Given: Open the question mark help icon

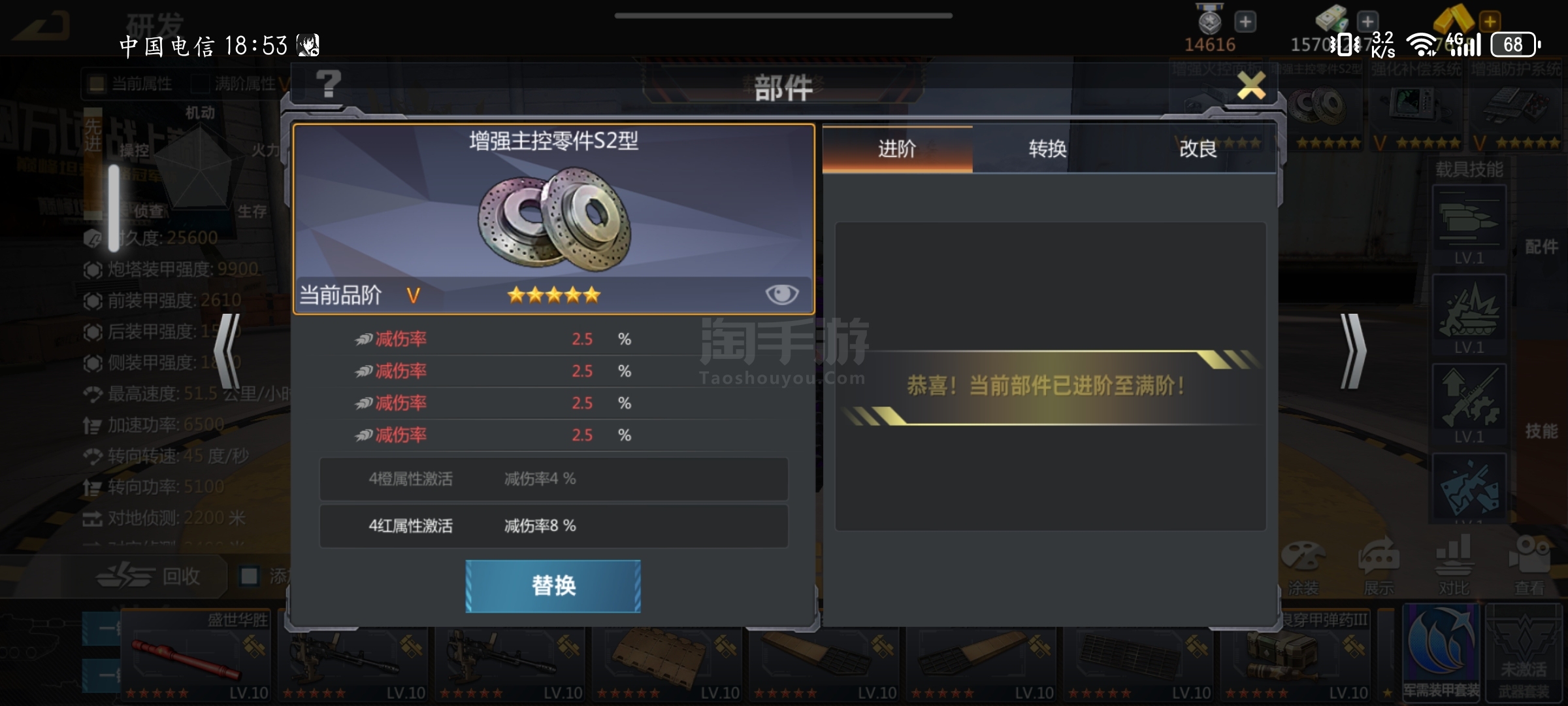Looking at the screenshot, I should [x=328, y=84].
